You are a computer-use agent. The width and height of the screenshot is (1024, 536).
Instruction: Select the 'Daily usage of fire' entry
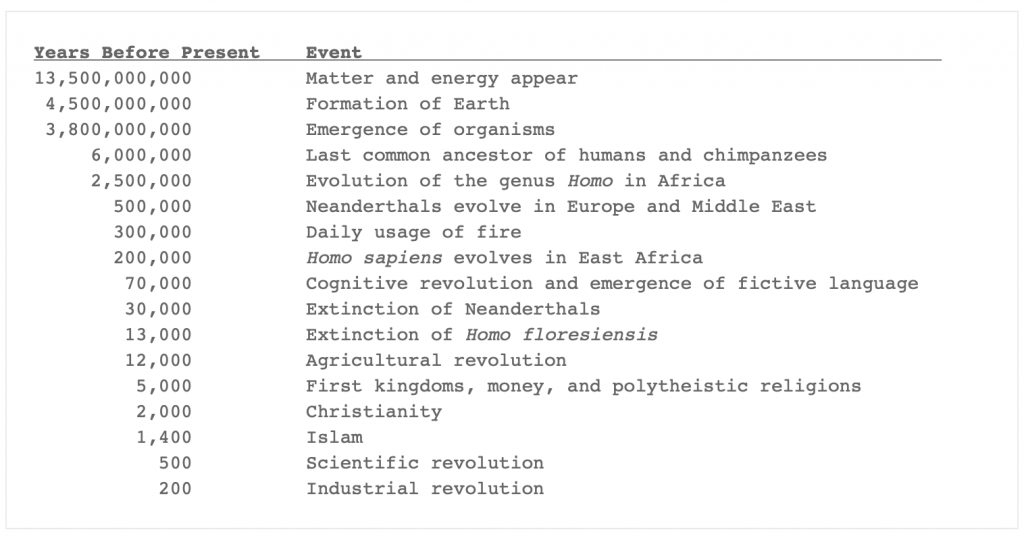(x=413, y=232)
